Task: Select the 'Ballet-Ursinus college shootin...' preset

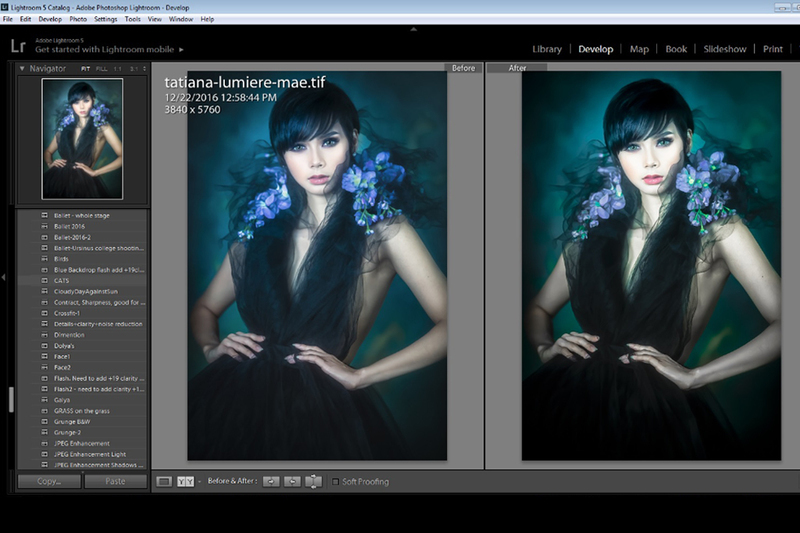Action: click(x=83, y=248)
